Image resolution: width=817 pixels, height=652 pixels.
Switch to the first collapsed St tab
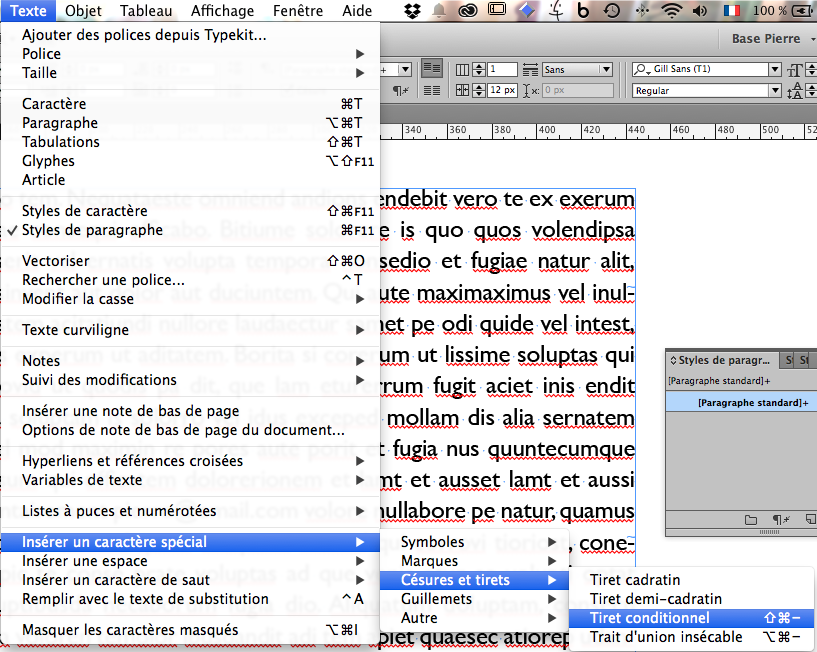(789, 360)
